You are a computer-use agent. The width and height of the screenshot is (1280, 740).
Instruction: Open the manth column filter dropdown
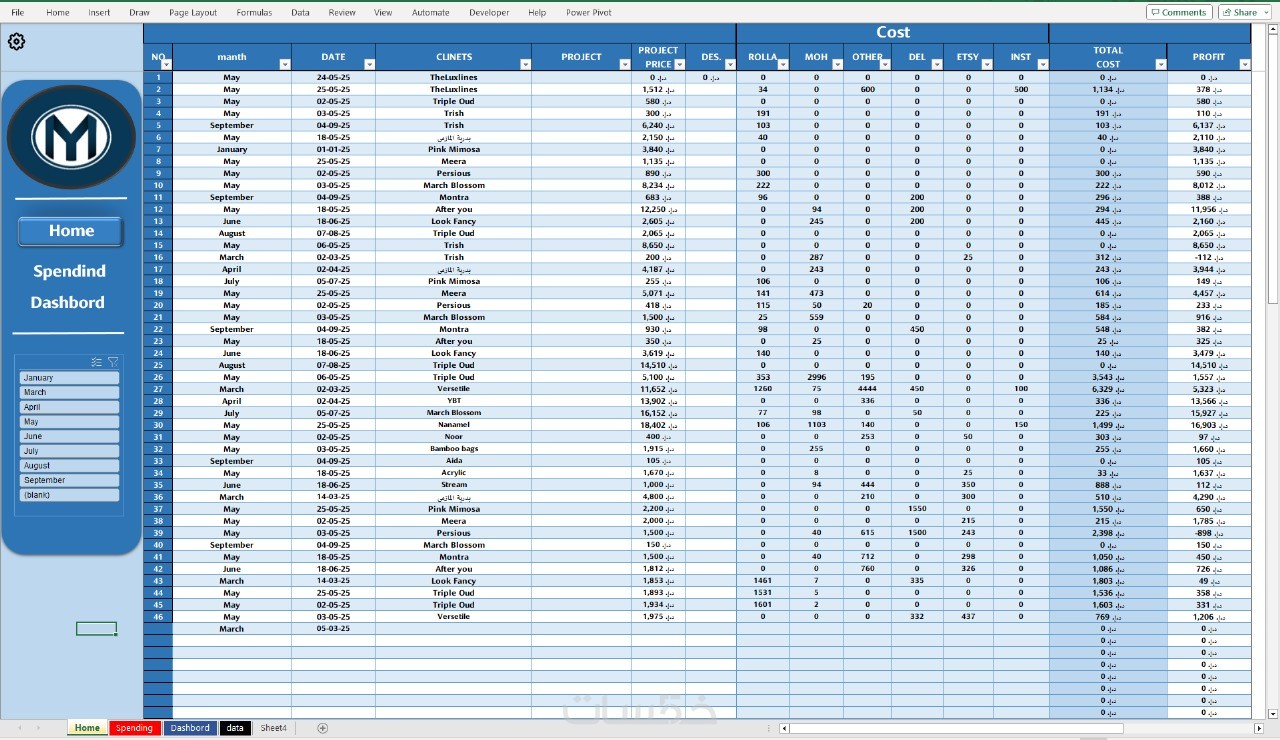(x=285, y=64)
